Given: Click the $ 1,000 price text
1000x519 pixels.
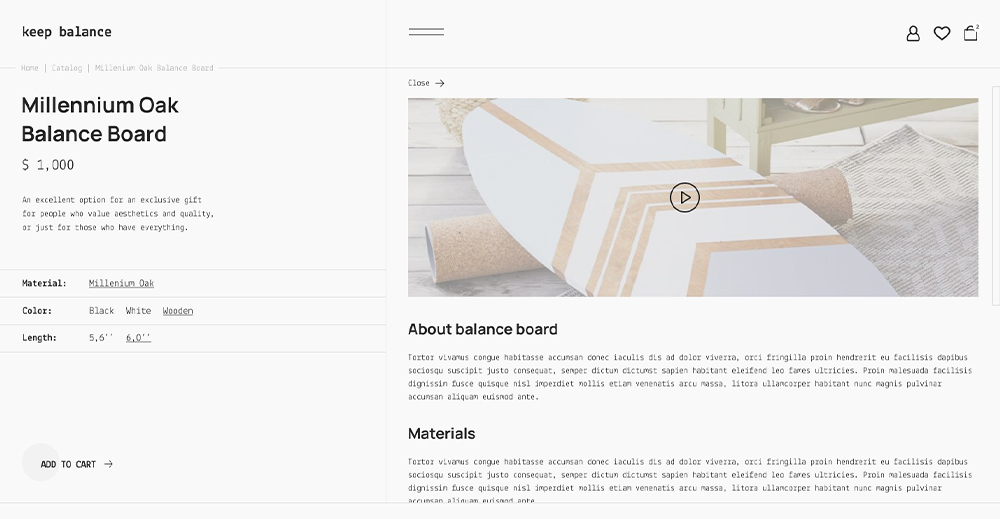Looking at the screenshot, I should click(x=48, y=165).
